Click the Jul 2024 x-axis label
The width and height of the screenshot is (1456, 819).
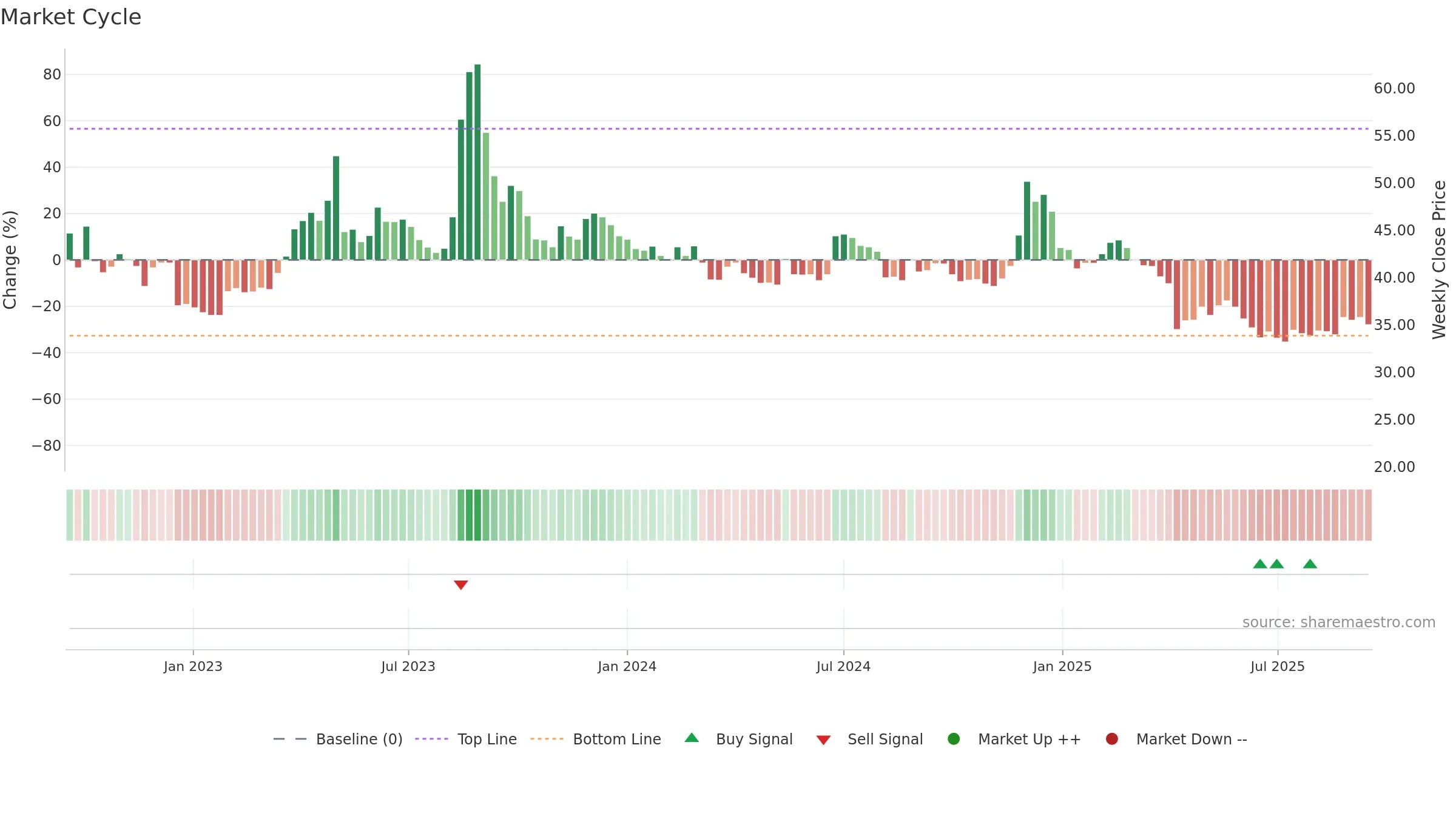click(843, 666)
